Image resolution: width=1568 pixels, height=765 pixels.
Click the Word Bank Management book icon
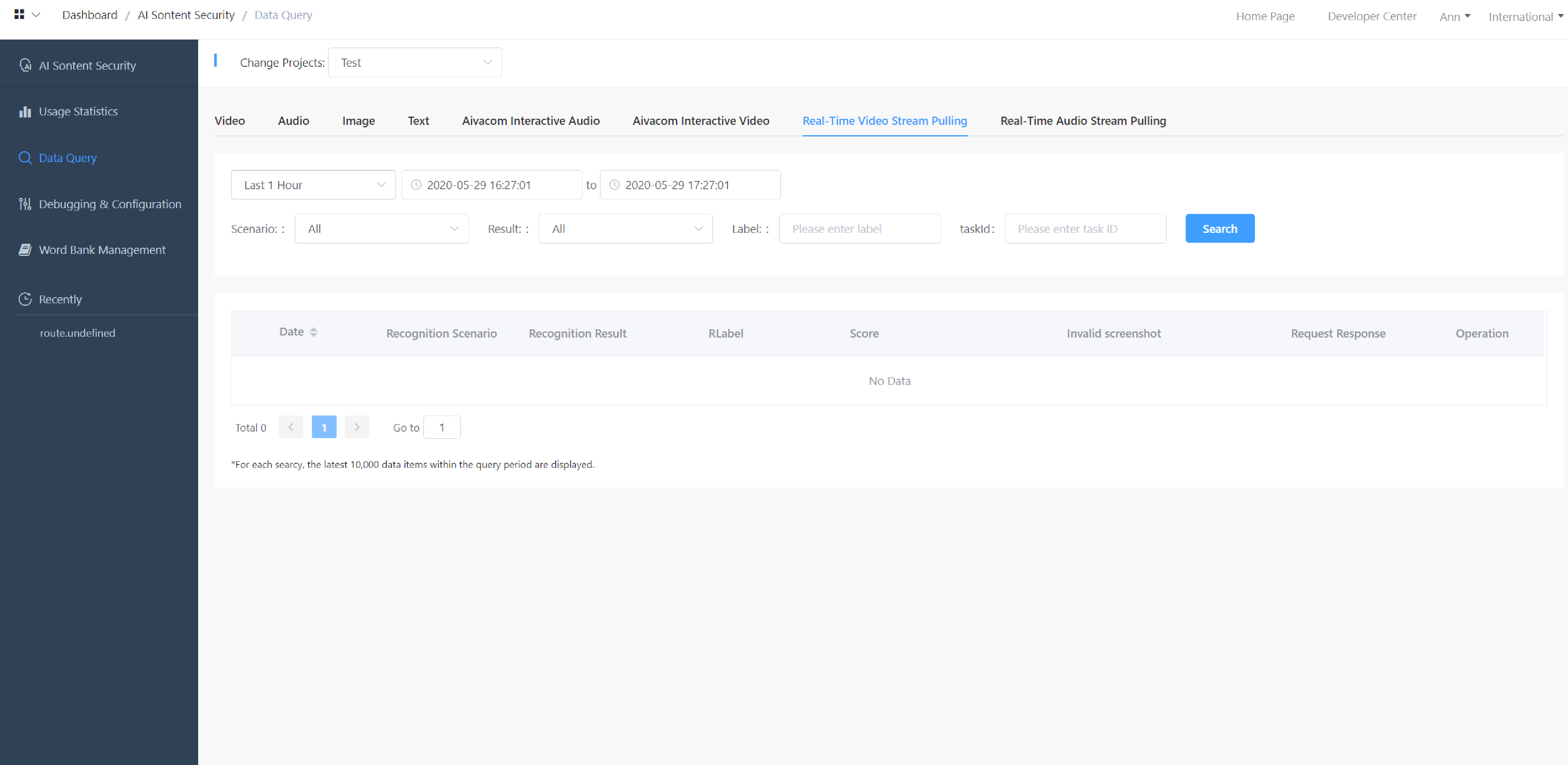25,250
